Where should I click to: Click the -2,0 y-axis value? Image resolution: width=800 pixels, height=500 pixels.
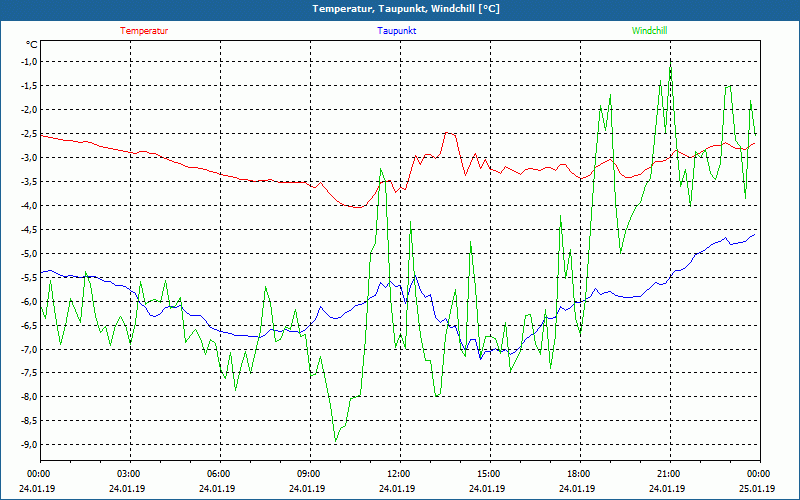point(28,110)
